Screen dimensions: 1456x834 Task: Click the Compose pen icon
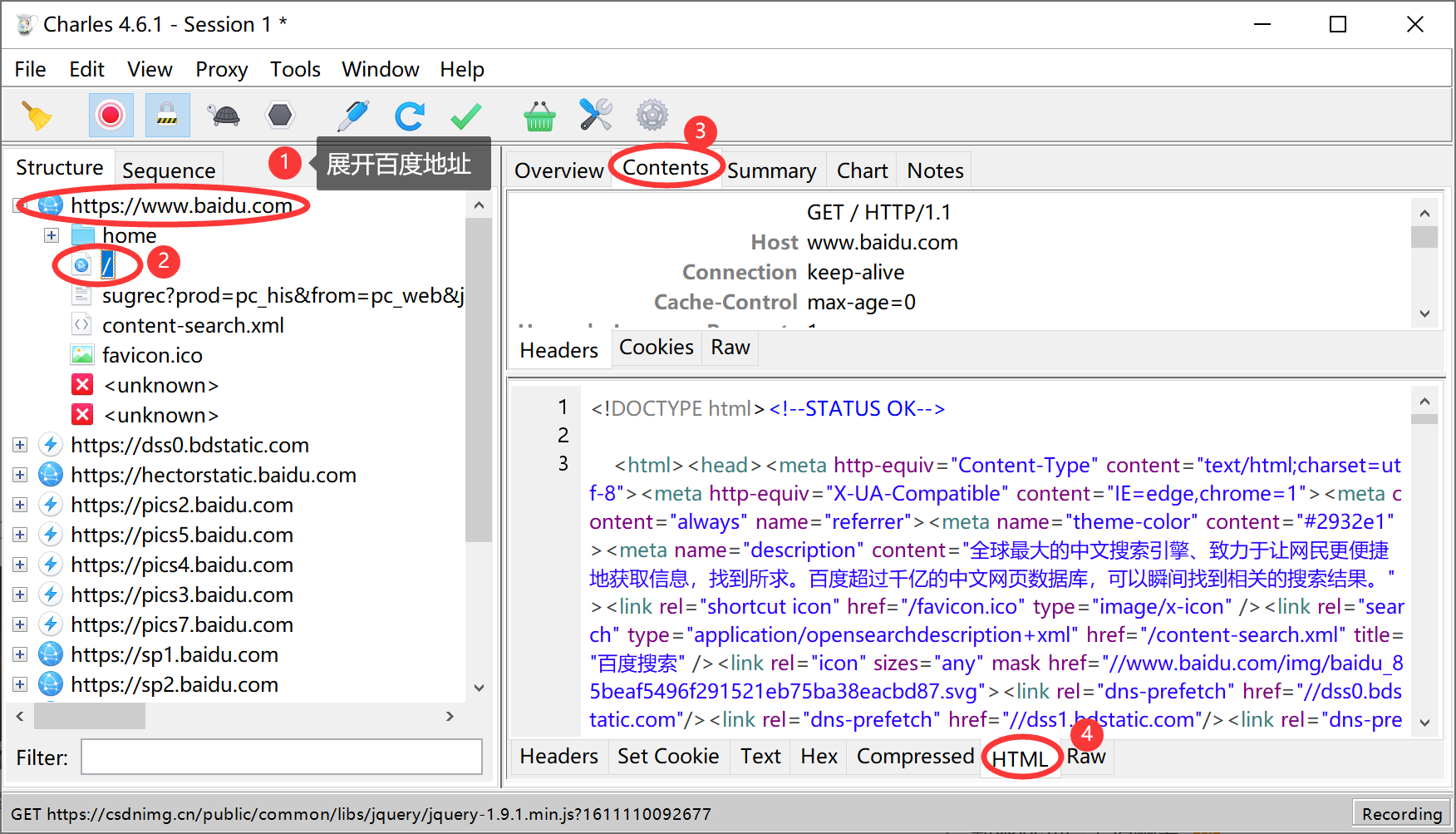point(353,115)
